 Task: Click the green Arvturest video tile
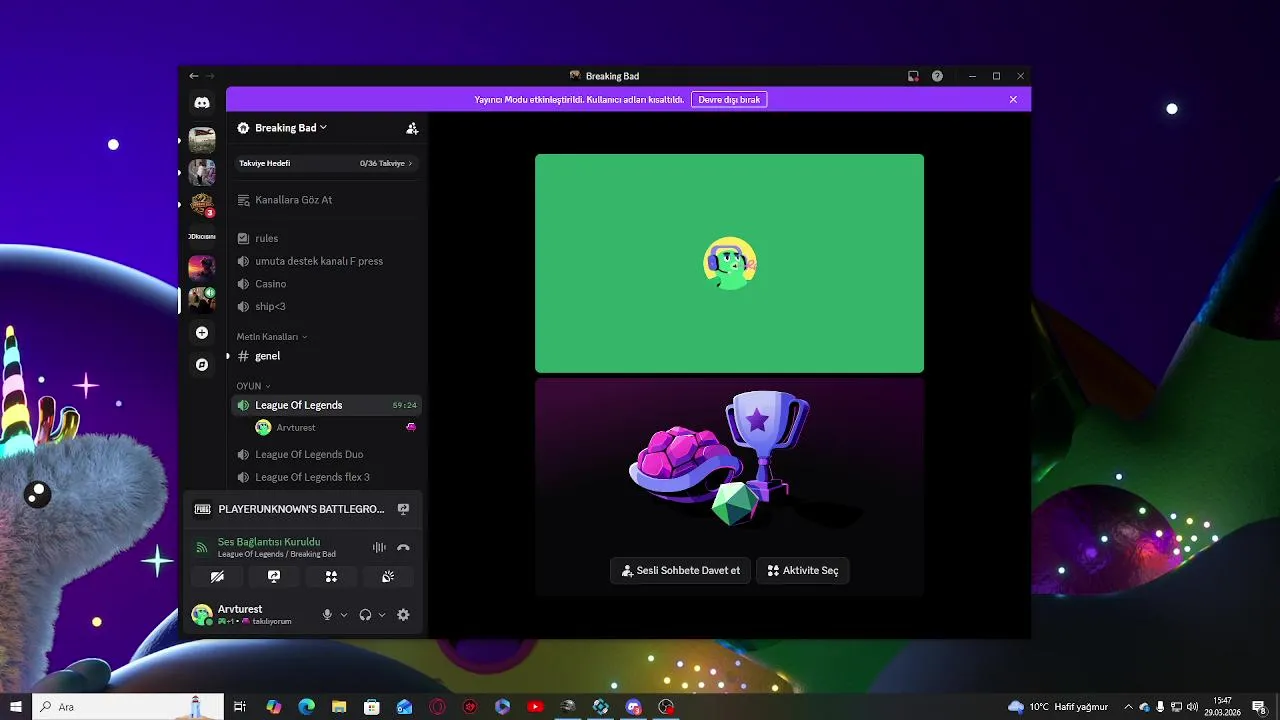(729, 263)
